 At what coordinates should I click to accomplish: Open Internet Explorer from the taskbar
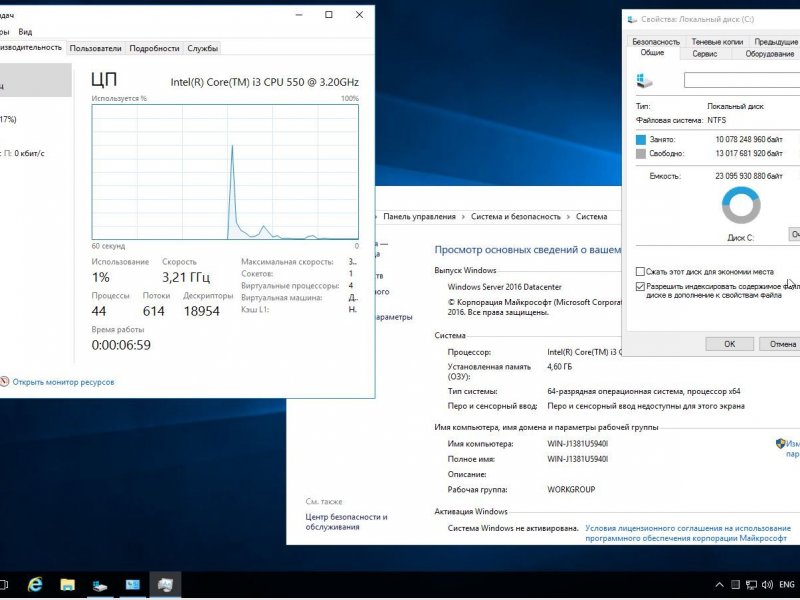[x=35, y=584]
